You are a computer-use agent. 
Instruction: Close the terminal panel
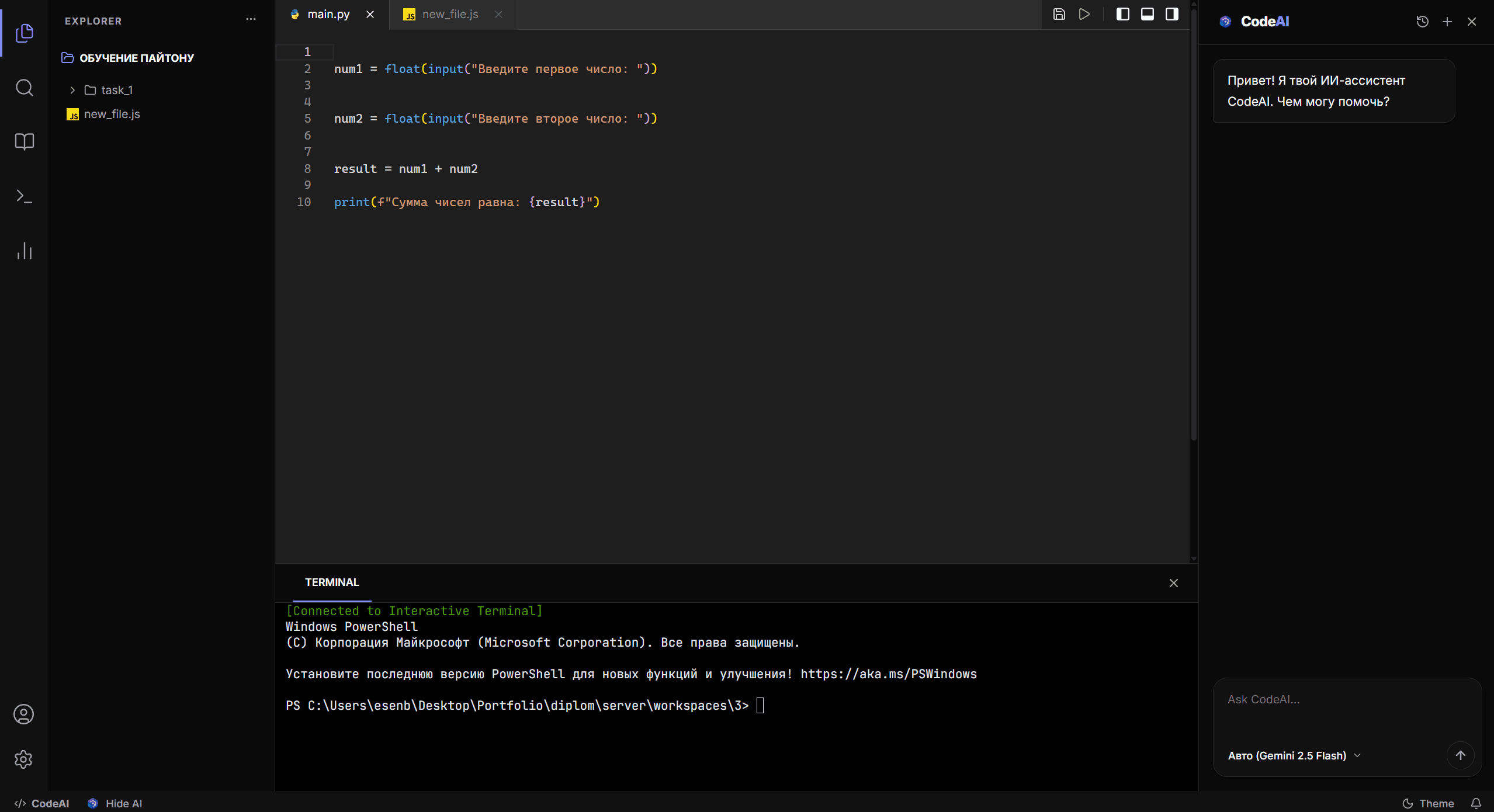[1174, 583]
